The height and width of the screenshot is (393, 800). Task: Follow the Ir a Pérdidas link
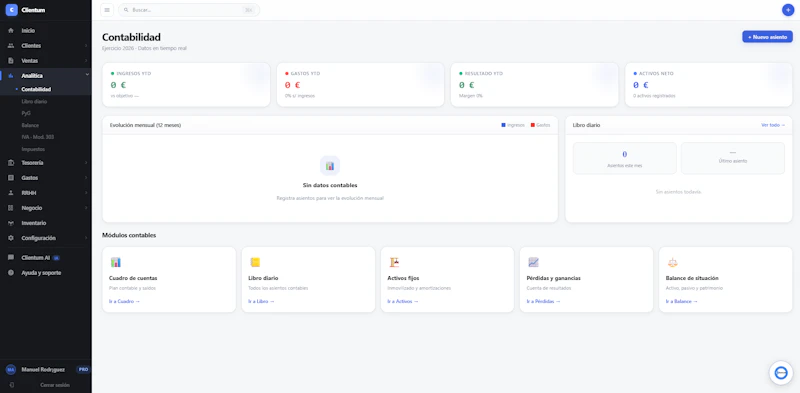(543, 302)
